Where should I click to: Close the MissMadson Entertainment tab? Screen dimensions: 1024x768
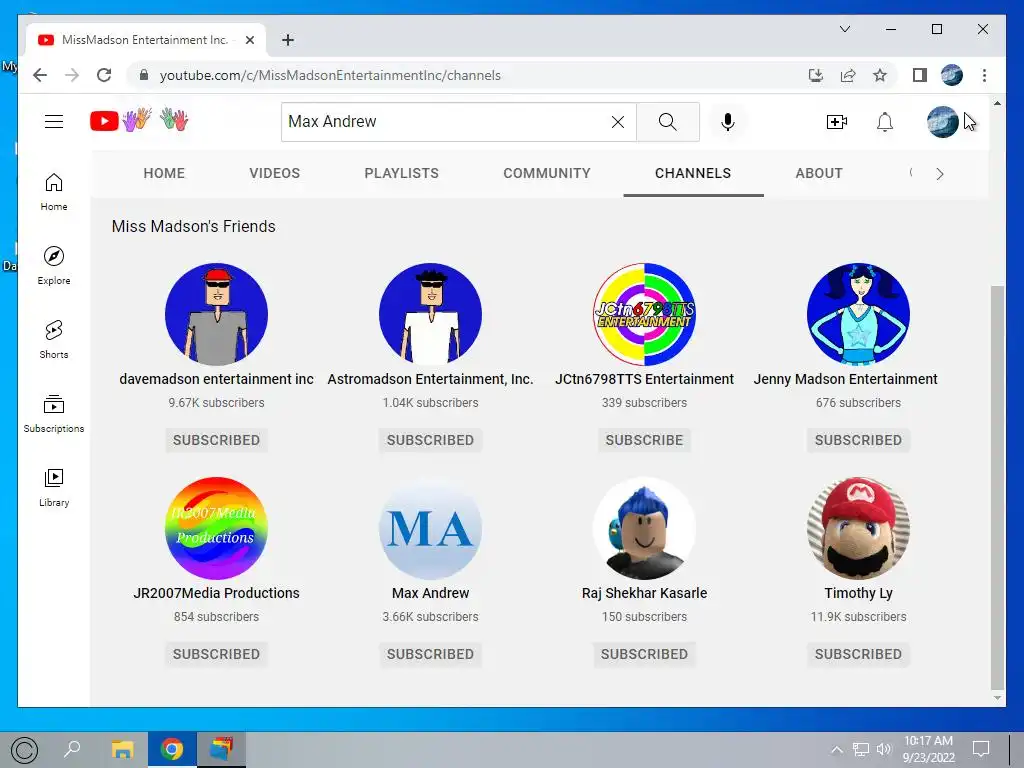point(249,40)
